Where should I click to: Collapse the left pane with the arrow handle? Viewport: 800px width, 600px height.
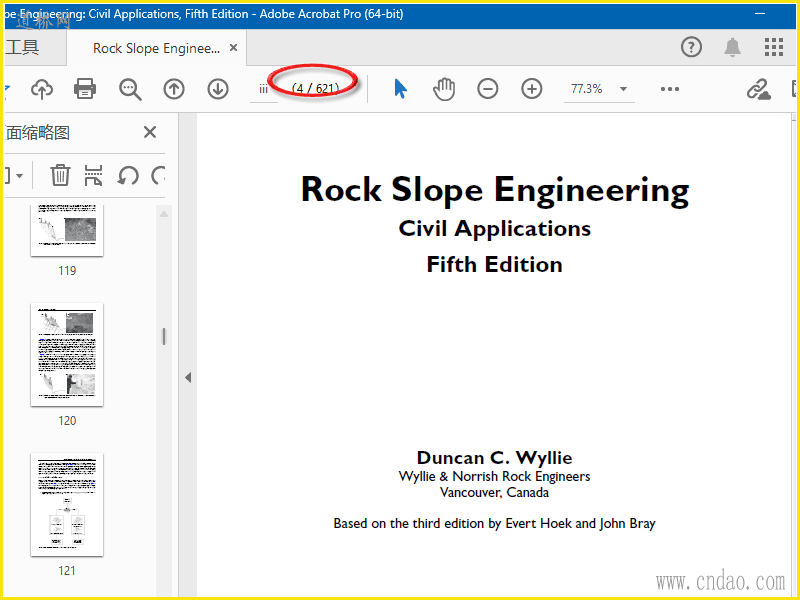[x=187, y=378]
